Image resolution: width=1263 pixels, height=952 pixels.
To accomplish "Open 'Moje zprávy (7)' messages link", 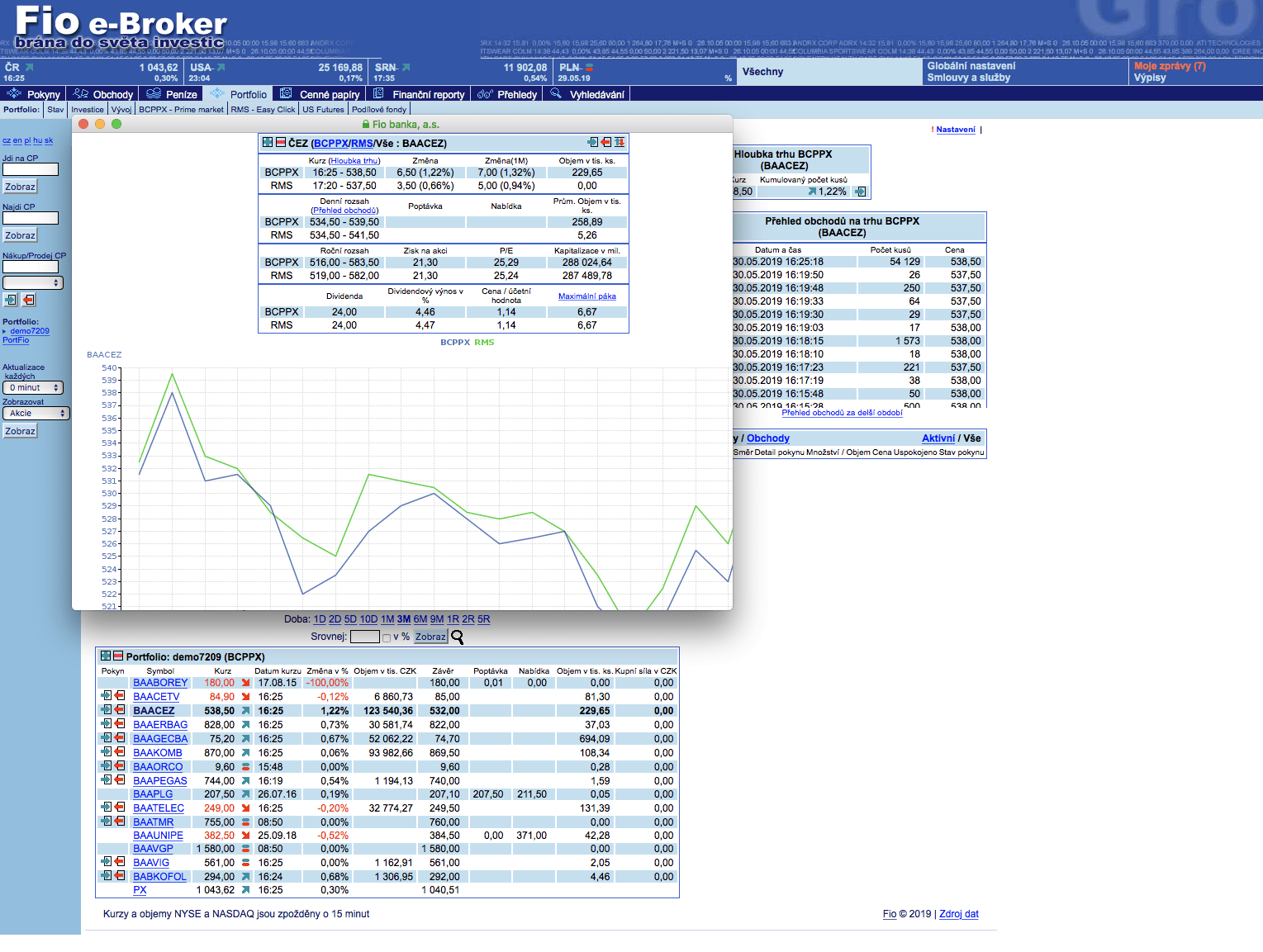I will (x=1170, y=66).
